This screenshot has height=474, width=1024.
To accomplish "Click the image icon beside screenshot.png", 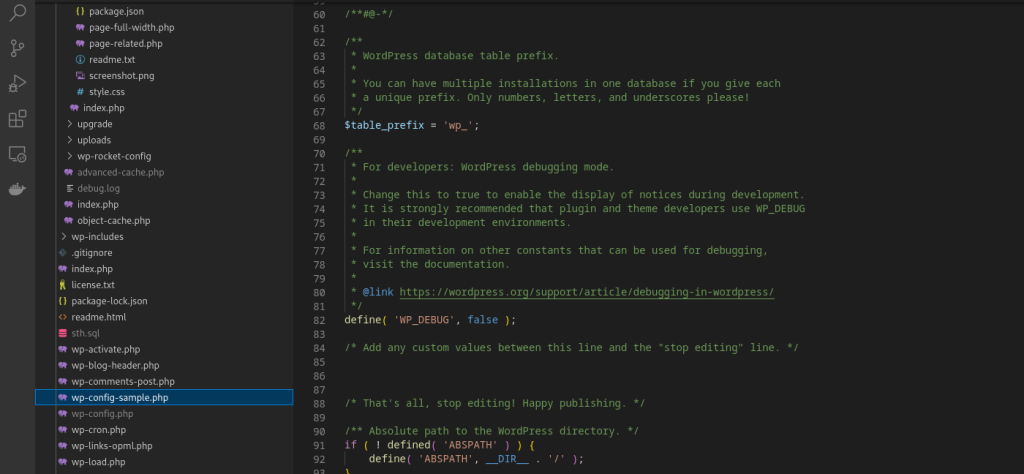I will (x=80, y=76).
